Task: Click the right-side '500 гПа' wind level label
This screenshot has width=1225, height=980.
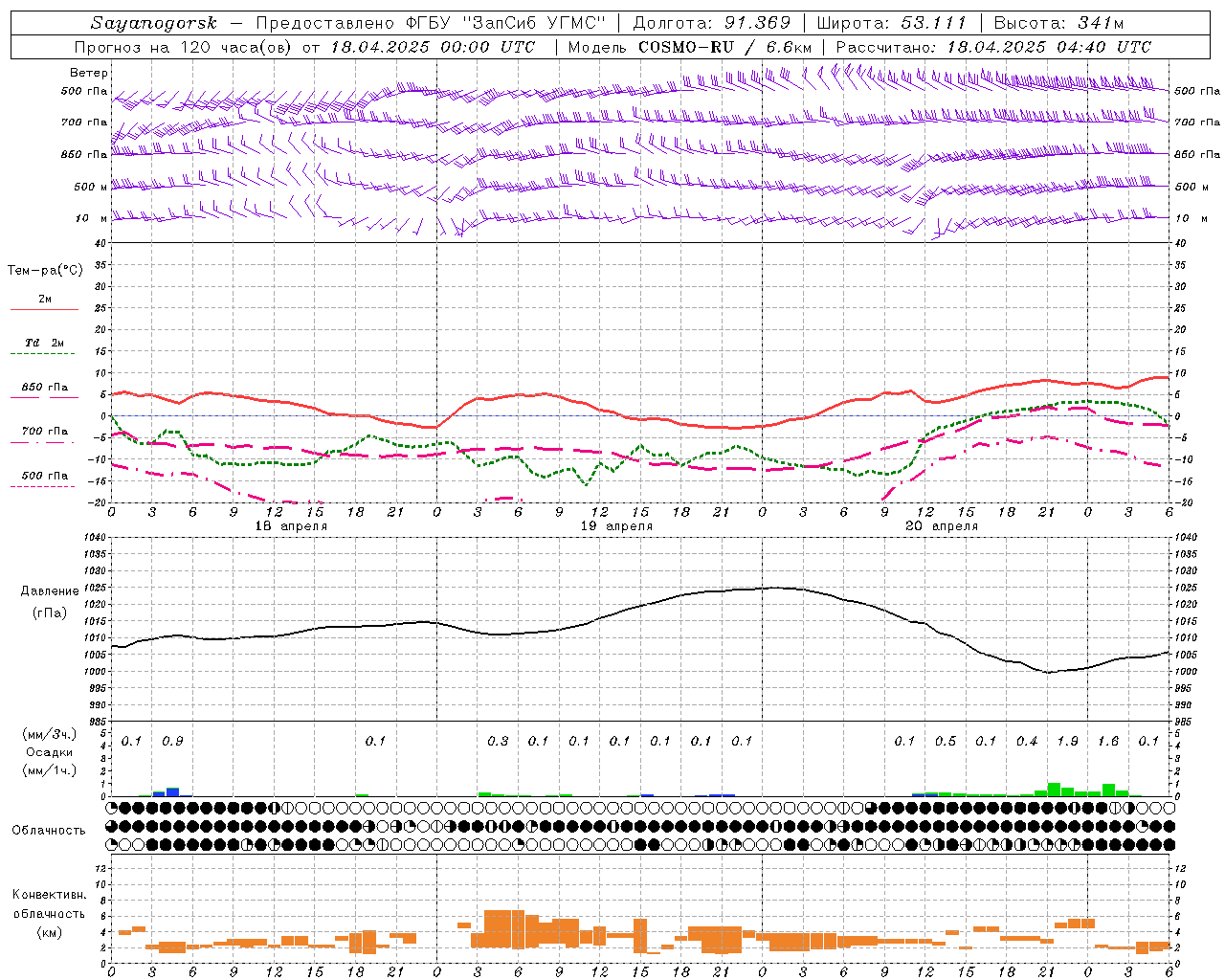Action: [1197, 91]
